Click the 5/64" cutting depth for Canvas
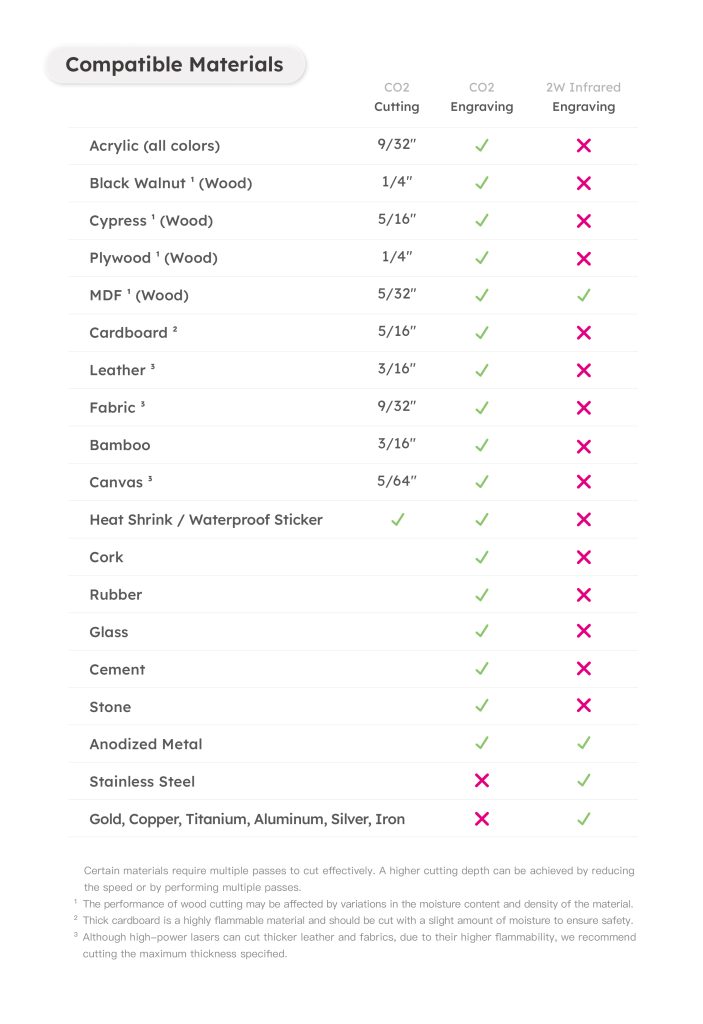The width and height of the screenshot is (703, 1024). click(397, 481)
